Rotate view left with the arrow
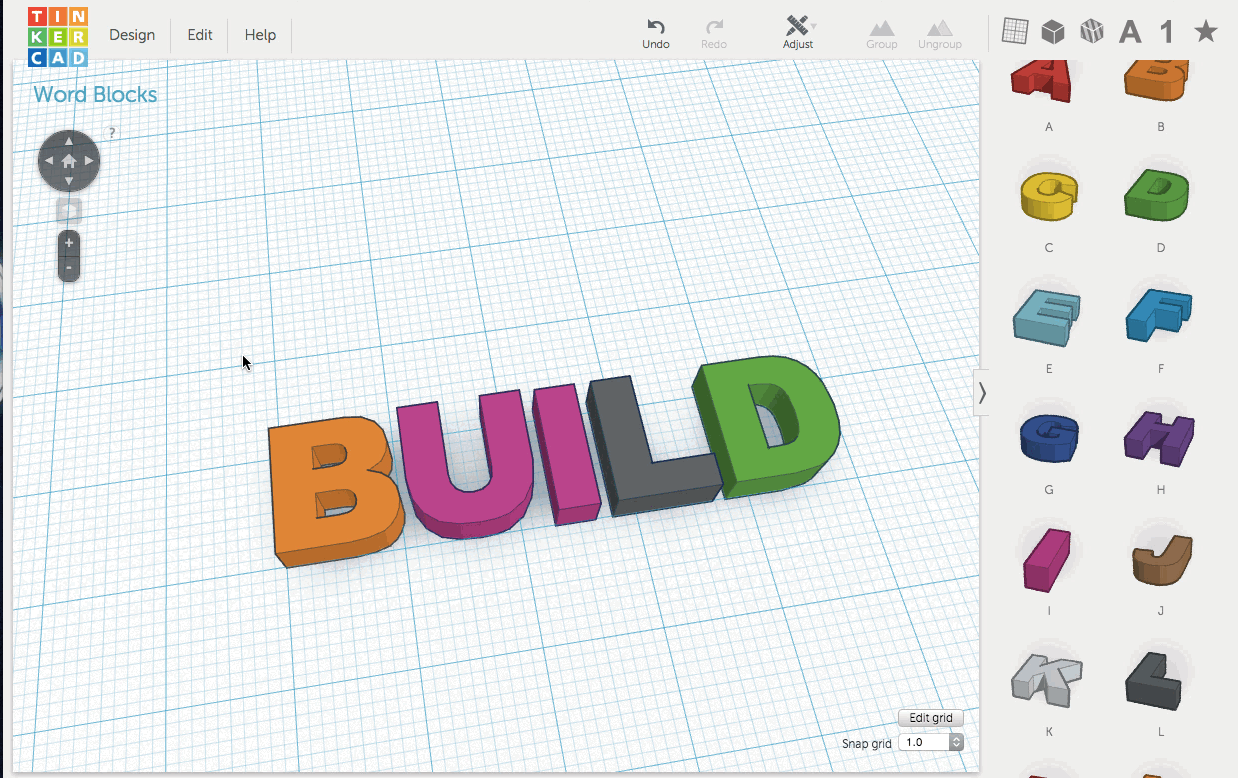 pos(49,160)
